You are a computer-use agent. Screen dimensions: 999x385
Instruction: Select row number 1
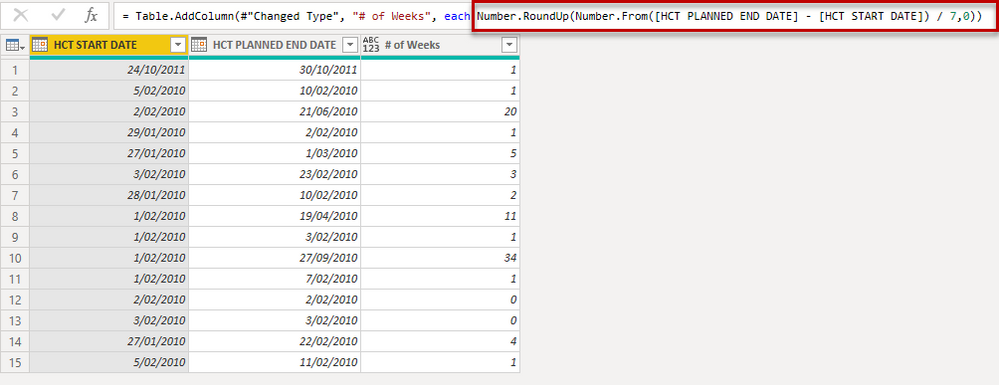(15, 70)
